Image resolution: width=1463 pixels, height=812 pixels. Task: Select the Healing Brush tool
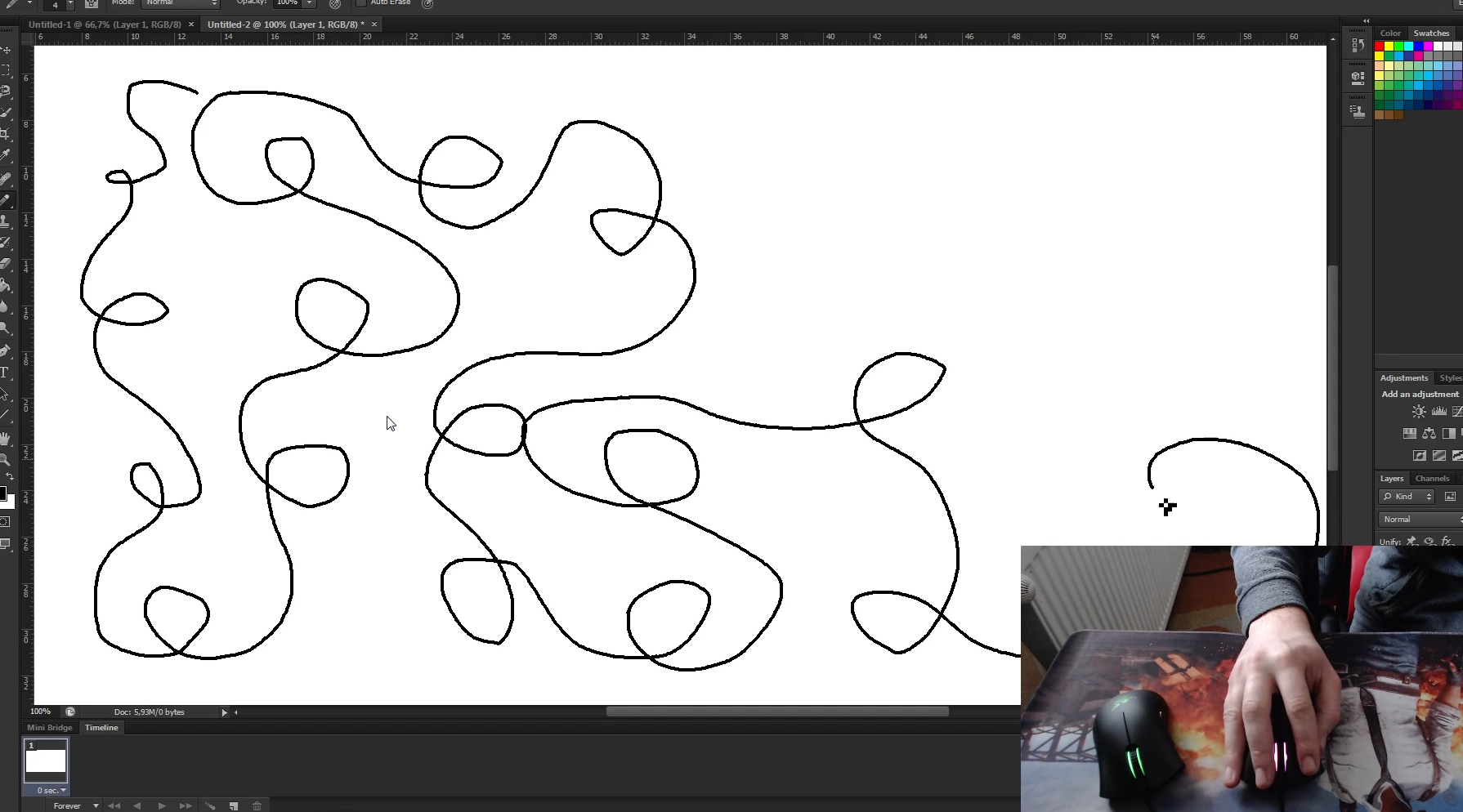tap(6, 178)
